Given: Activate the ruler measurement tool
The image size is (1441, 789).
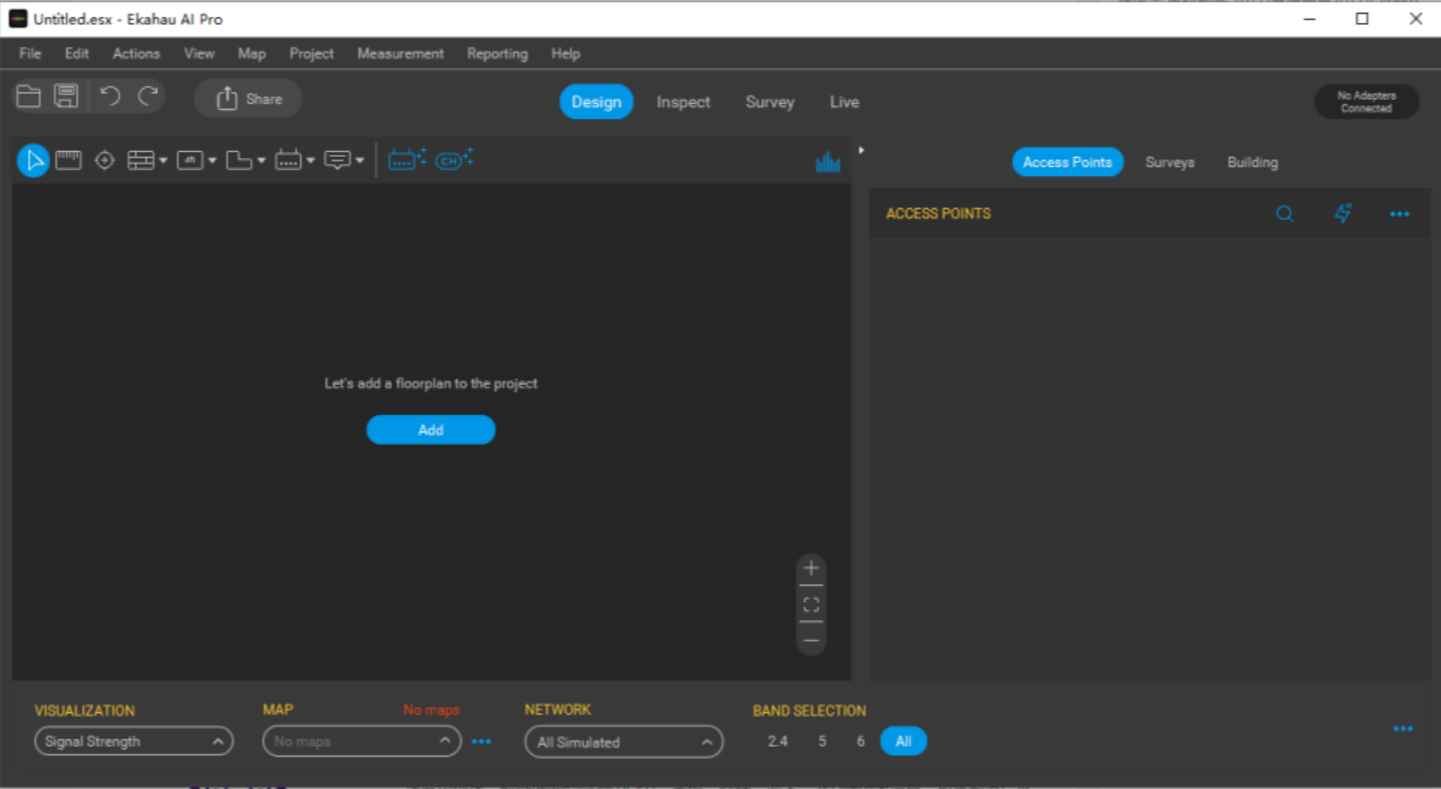Looking at the screenshot, I should tap(68, 159).
